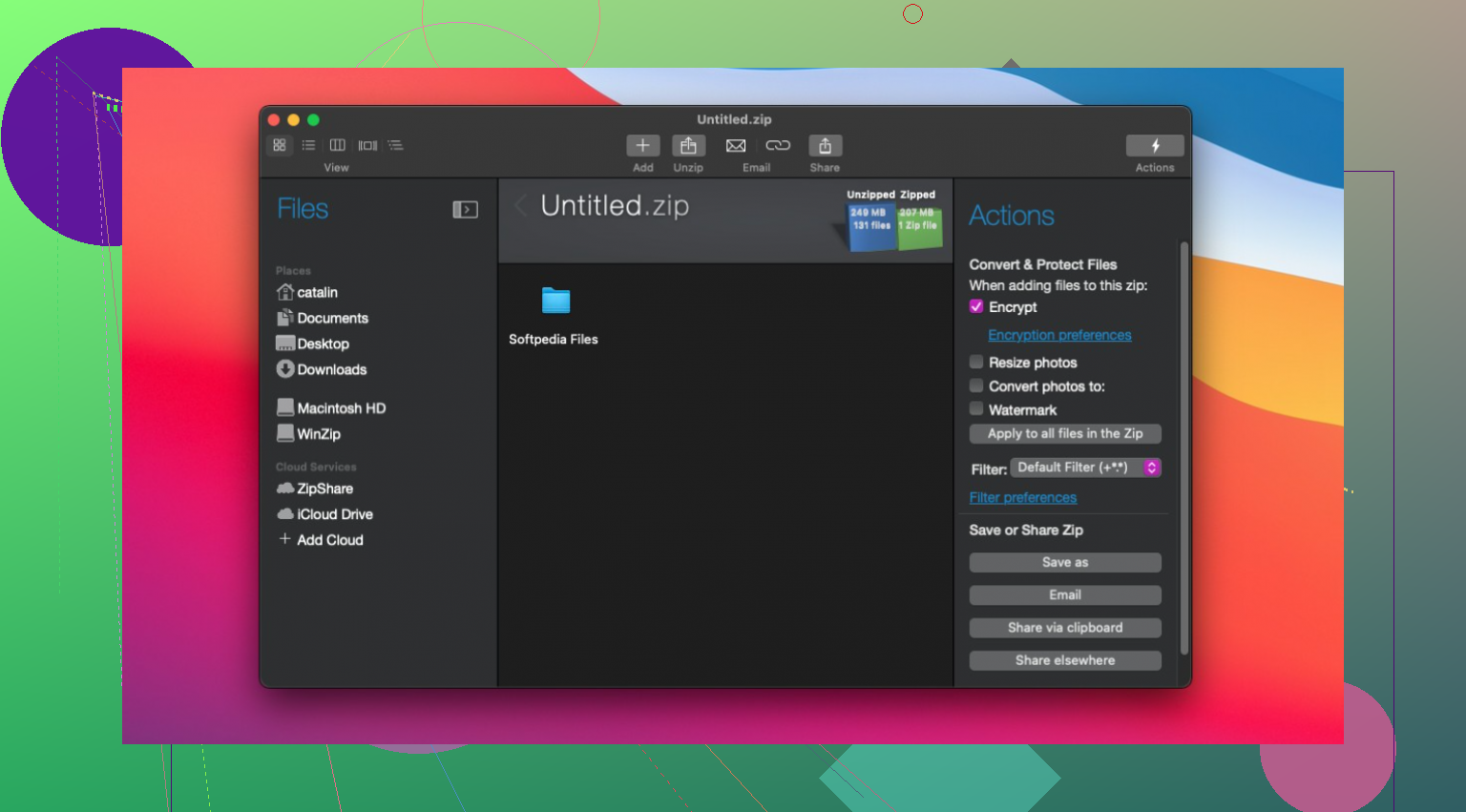Click the Actions panel scrollbar
The width and height of the screenshot is (1466, 812).
click(x=1184, y=448)
